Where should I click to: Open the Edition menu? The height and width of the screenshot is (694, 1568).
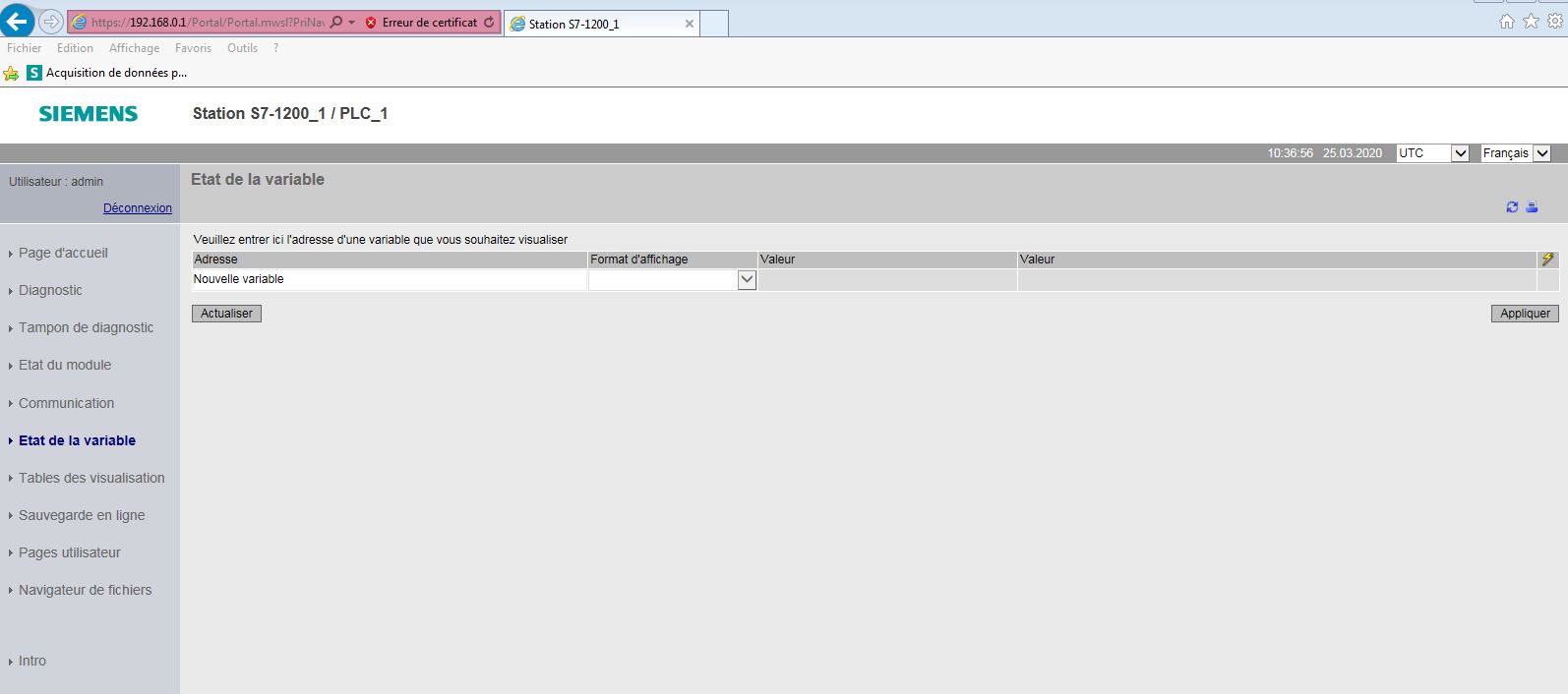coord(75,48)
